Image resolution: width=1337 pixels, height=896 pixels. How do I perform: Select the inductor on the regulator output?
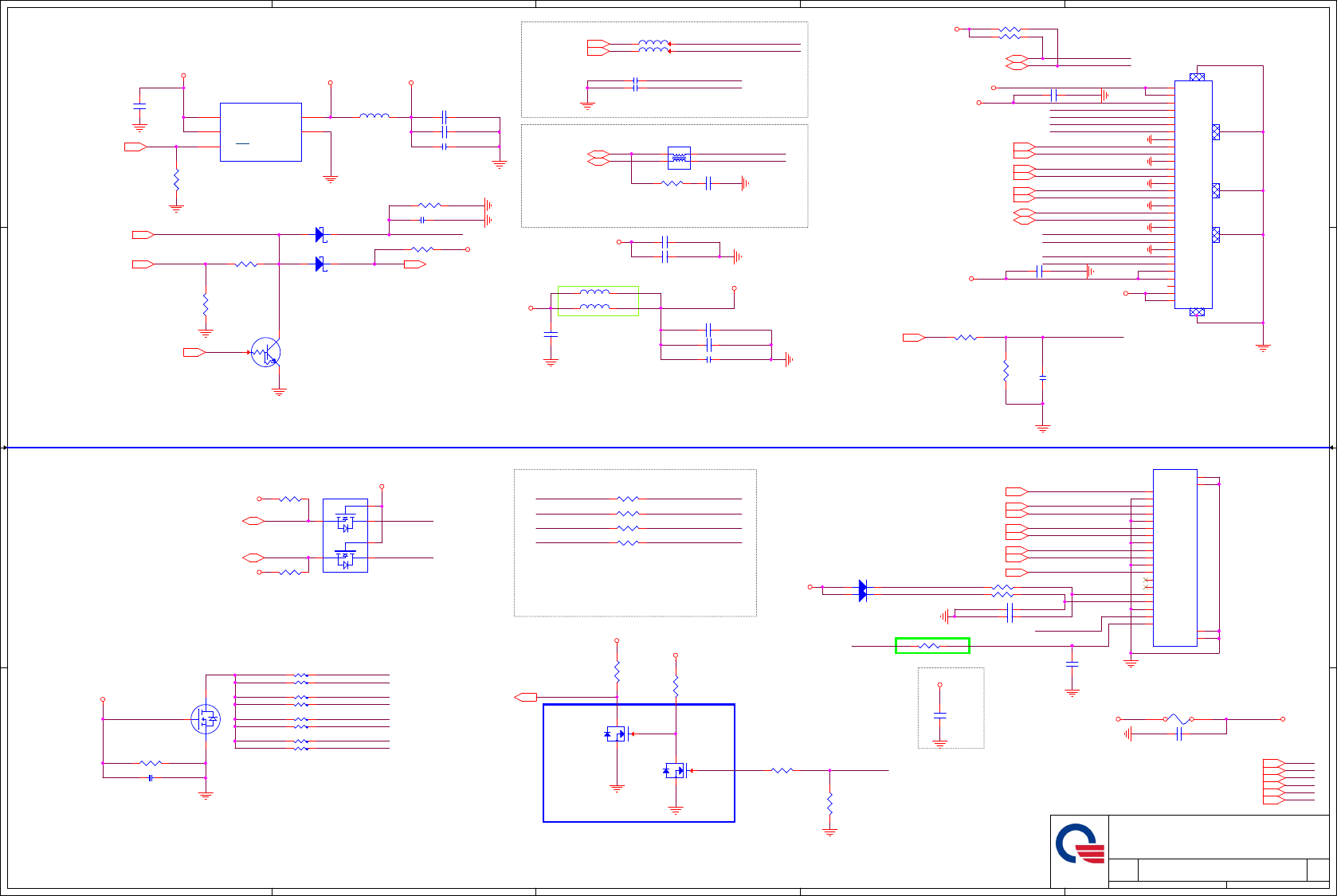click(x=374, y=116)
